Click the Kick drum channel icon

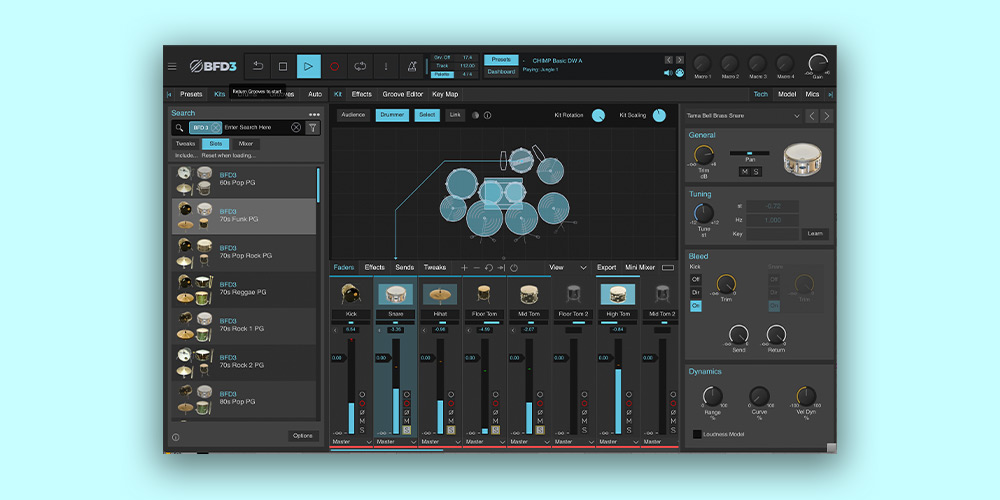click(x=350, y=294)
